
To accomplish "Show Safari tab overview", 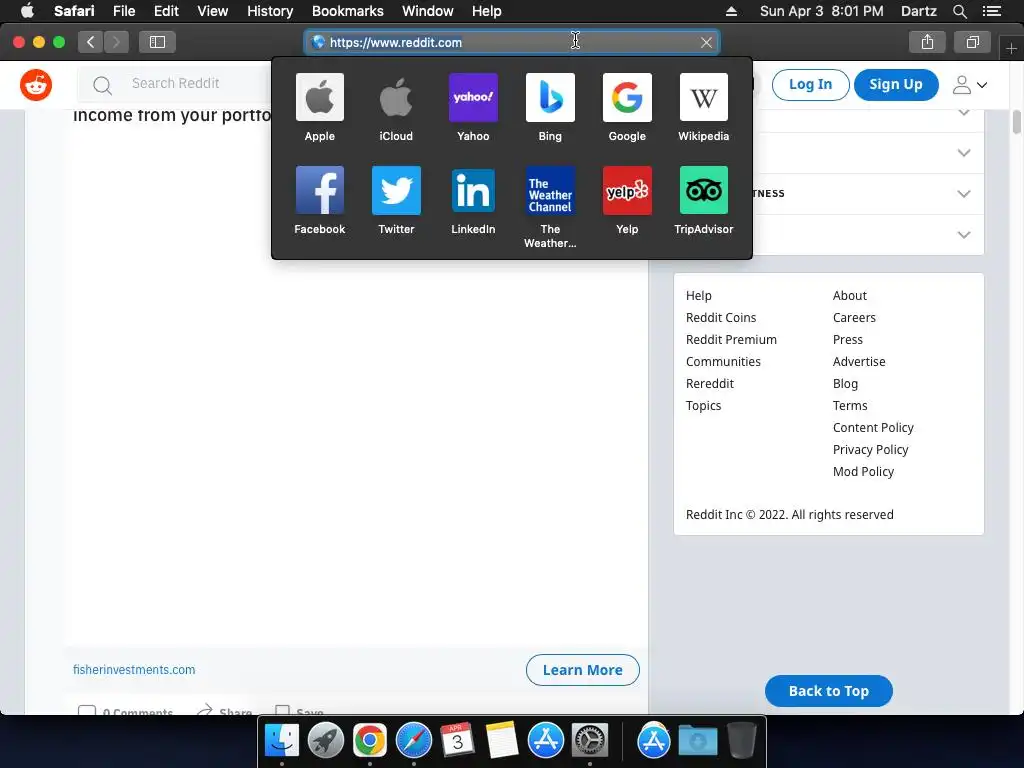I will click(972, 42).
